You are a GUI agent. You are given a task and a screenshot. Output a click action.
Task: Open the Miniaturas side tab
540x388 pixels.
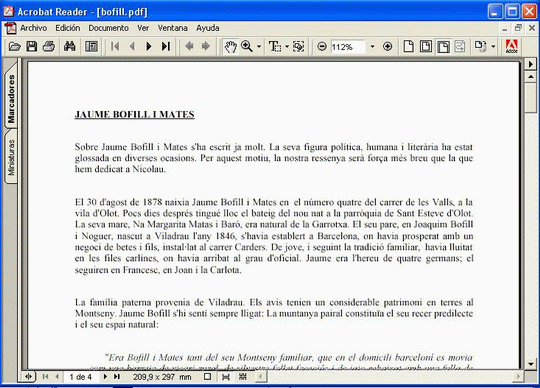(x=11, y=157)
